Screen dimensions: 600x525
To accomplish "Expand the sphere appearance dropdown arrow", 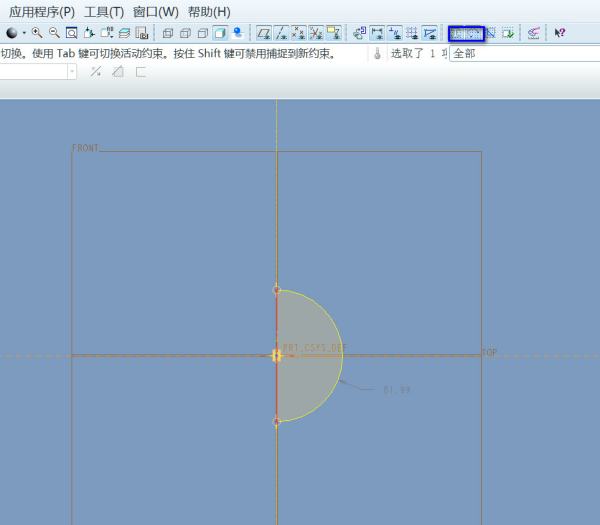I will click(x=24, y=33).
